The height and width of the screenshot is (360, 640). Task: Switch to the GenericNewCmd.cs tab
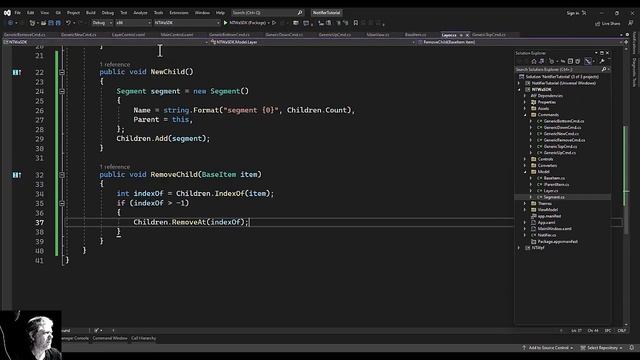click(78, 35)
